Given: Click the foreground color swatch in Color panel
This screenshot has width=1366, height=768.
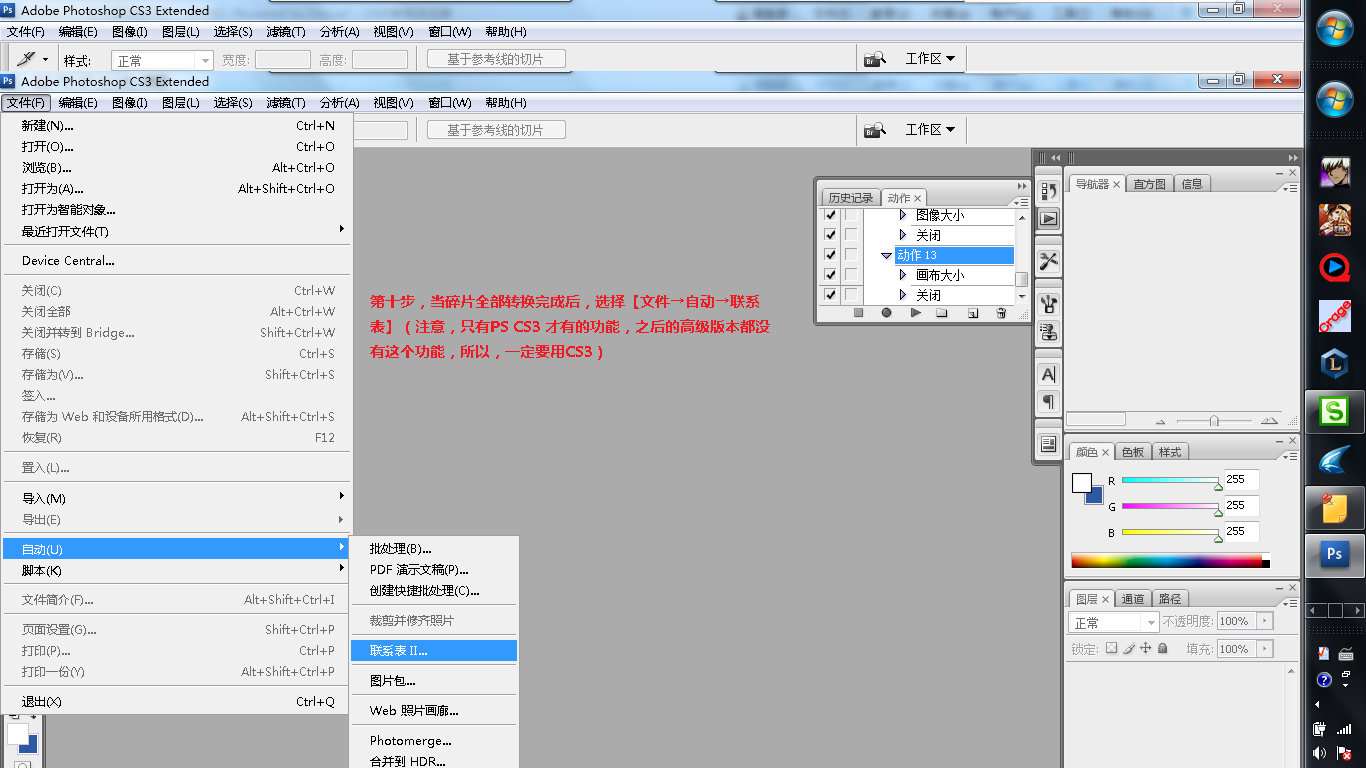Looking at the screenshot, I should pos(1081,482).
